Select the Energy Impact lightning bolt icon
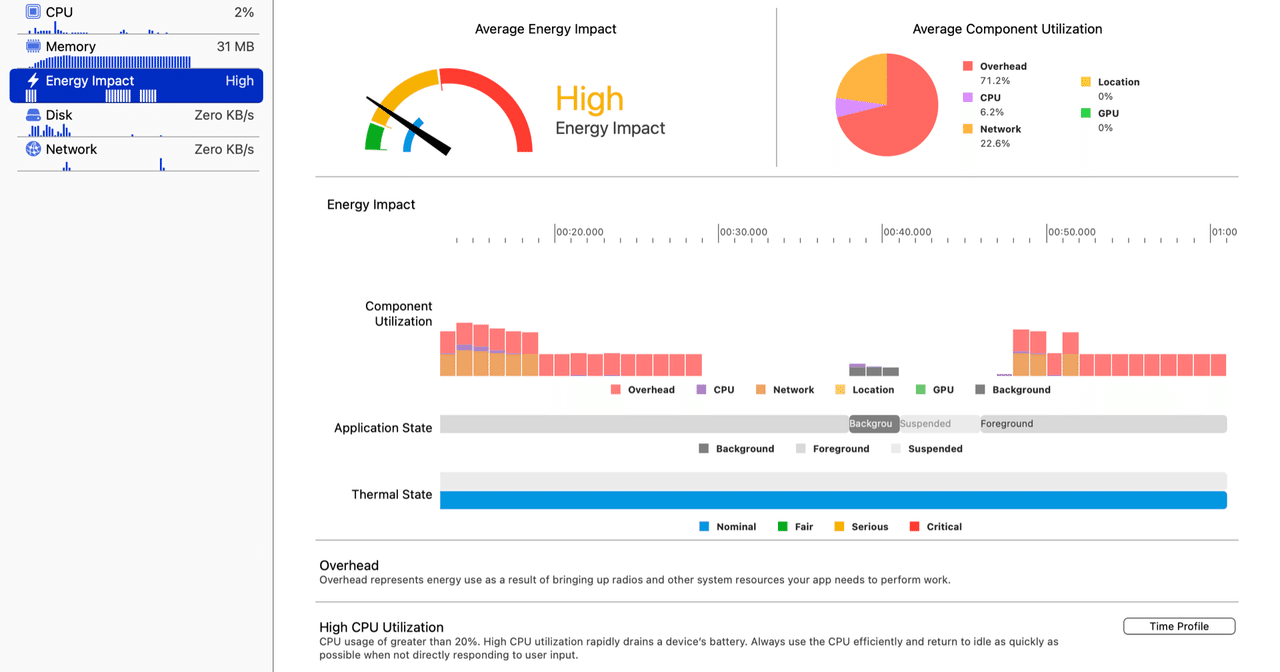Screen dimensions: 1280x672 33,80
